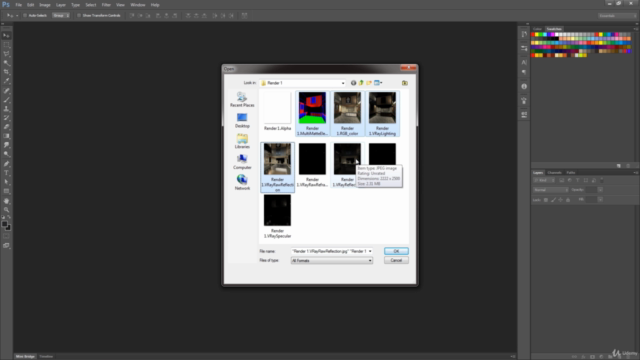The height and width of the screenshot is (360, 640).
Task: Select the Brush tool
Action: [x=6, y=100]
